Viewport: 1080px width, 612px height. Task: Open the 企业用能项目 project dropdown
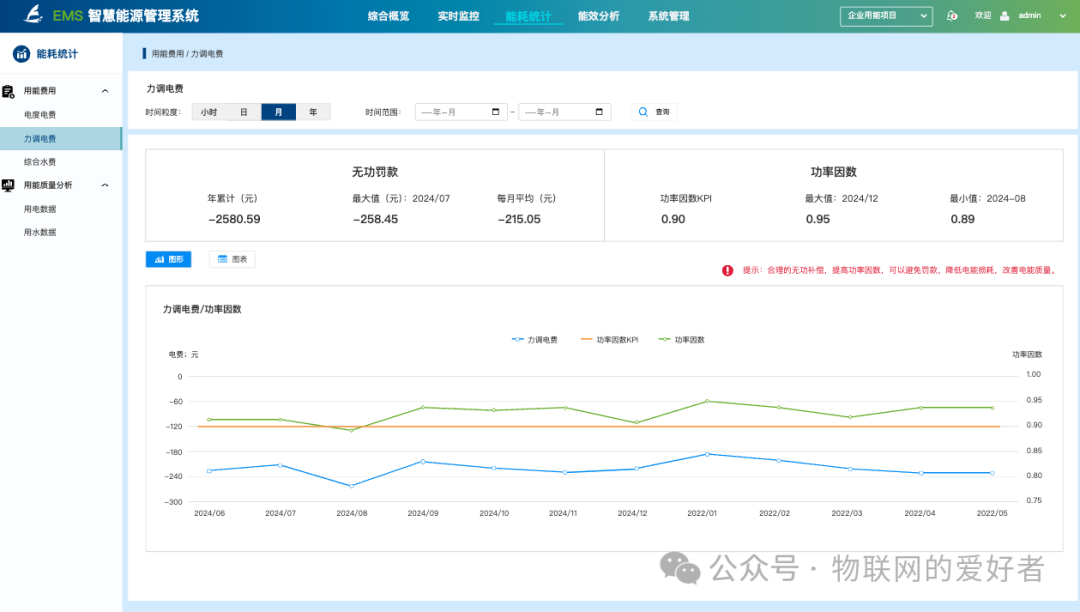pyautogui.click(x=885, y=15)
